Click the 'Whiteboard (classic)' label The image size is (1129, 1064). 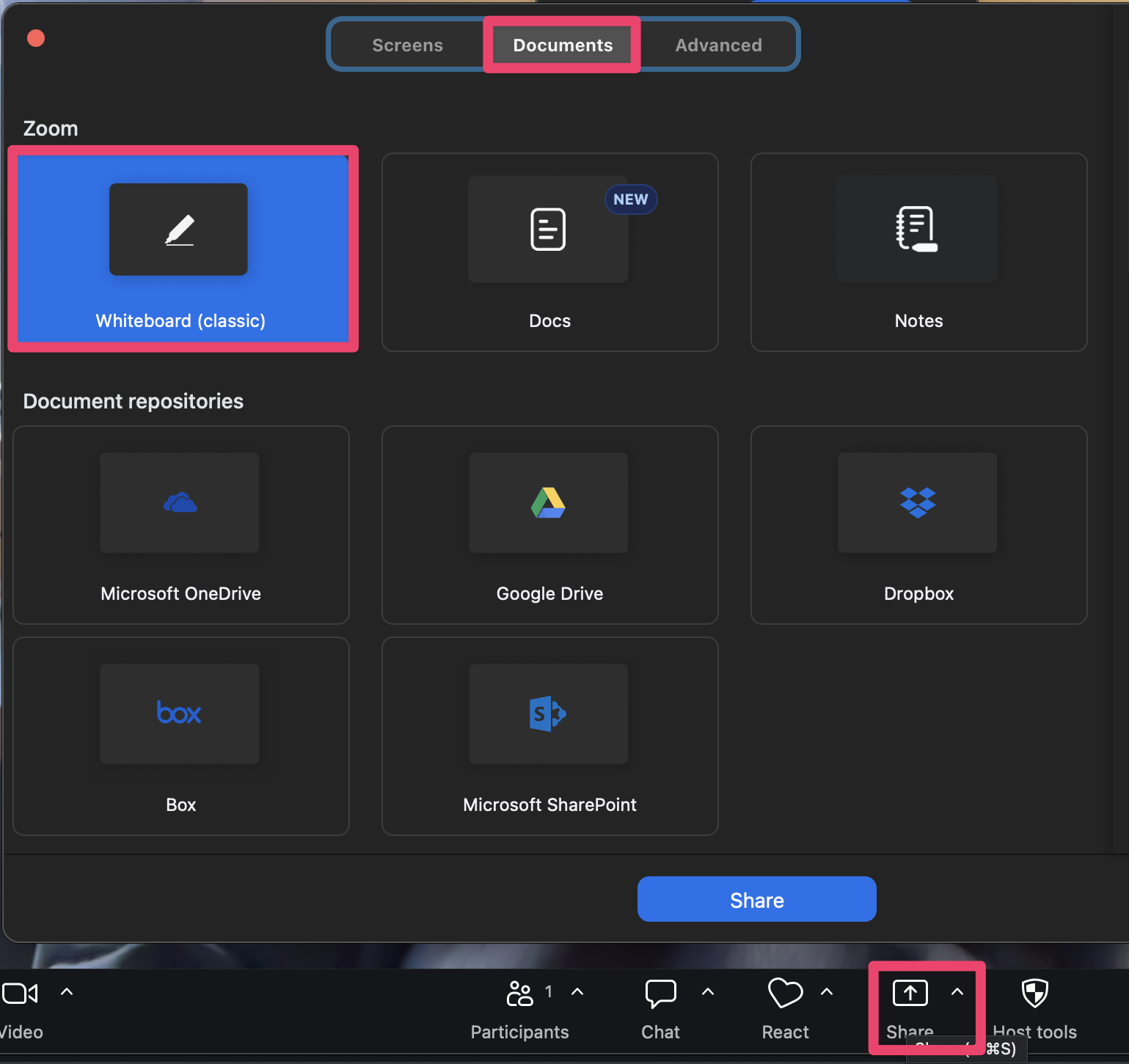click(x=180, y=320)
